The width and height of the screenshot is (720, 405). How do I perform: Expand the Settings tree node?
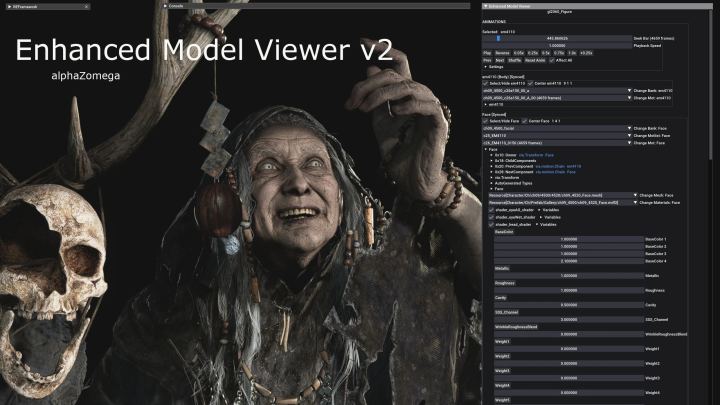(486, 67)
